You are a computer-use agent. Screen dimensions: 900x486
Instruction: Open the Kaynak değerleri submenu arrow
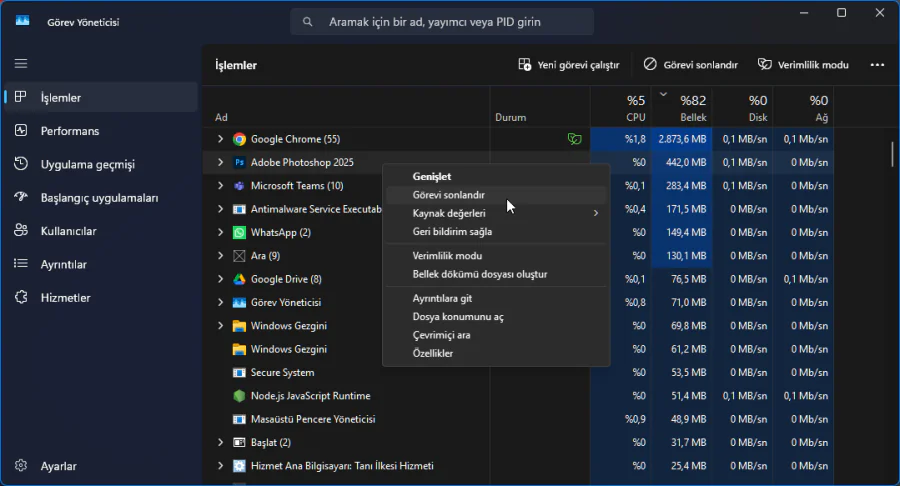[596, 213]
